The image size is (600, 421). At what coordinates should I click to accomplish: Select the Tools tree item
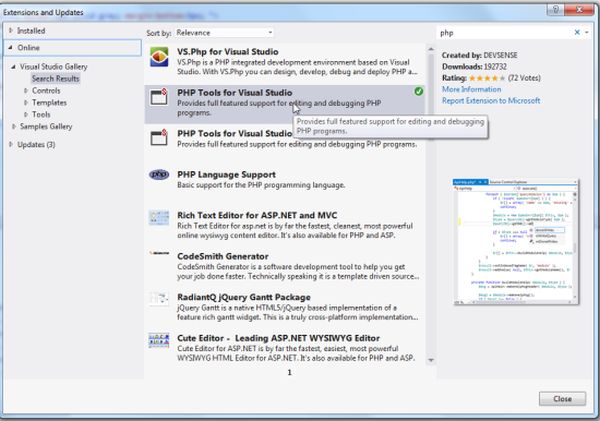point(41,114)
